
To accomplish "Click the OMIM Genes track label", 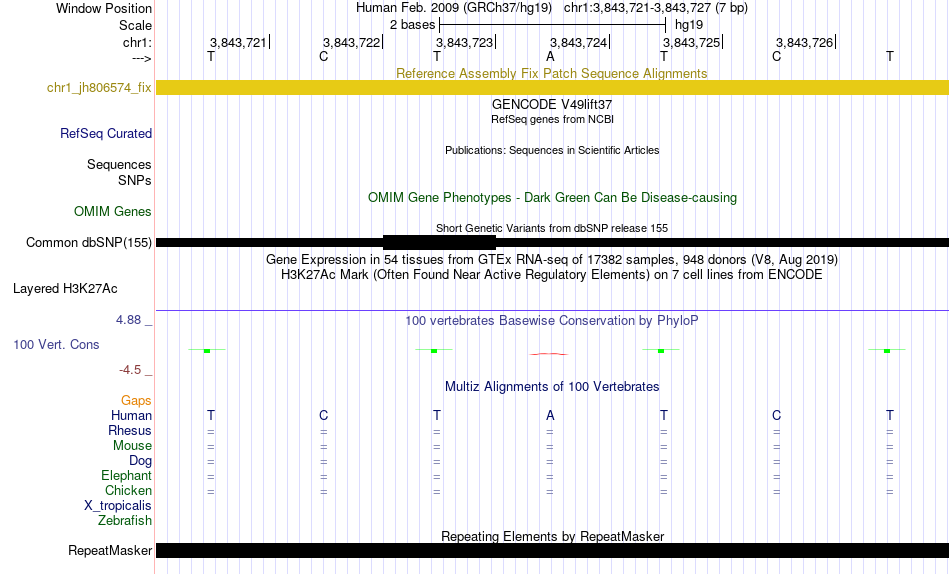I will click(x=113, y=212).
